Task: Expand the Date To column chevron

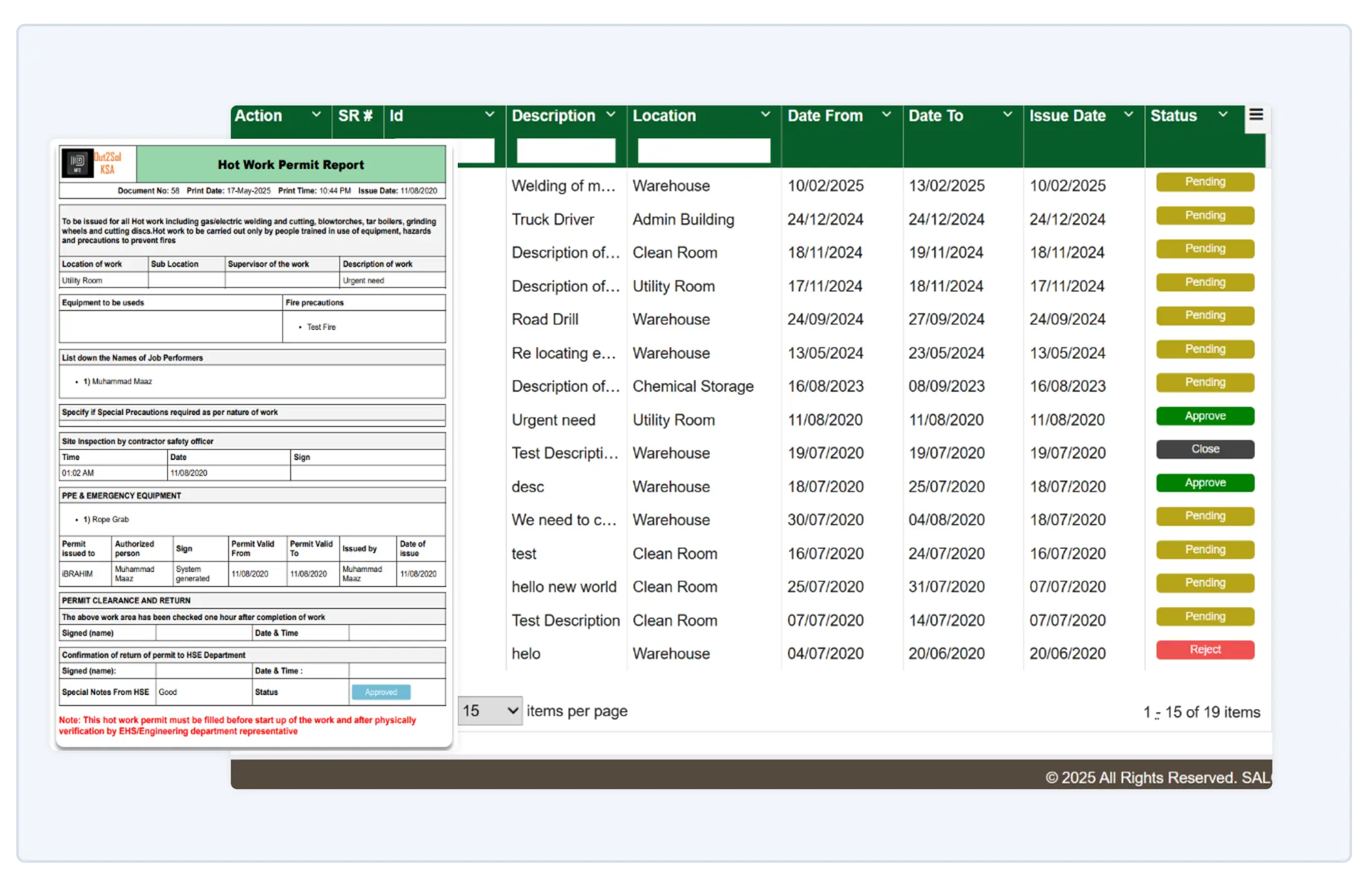Action: [1007, 115]
